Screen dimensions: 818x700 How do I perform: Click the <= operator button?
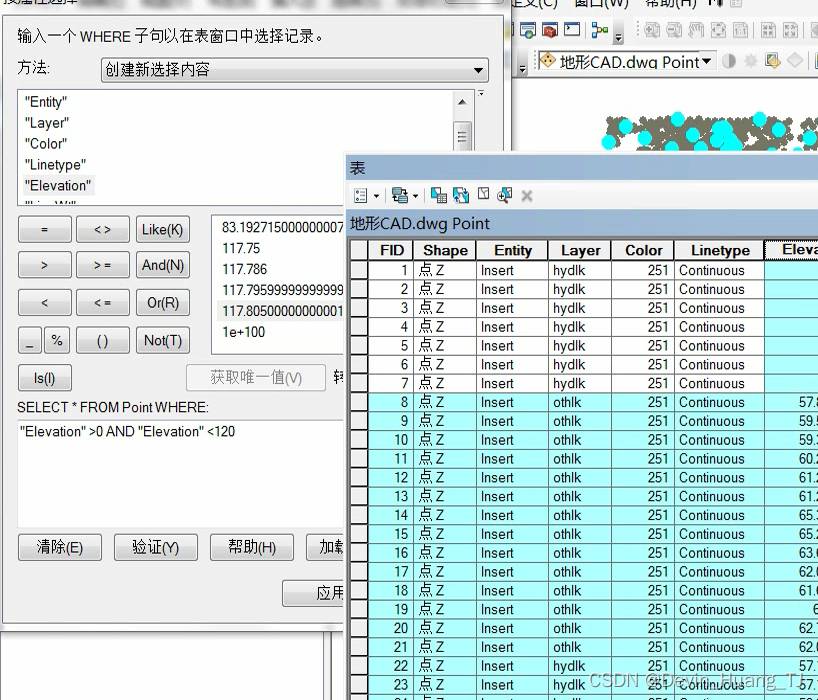click(103, 303)
